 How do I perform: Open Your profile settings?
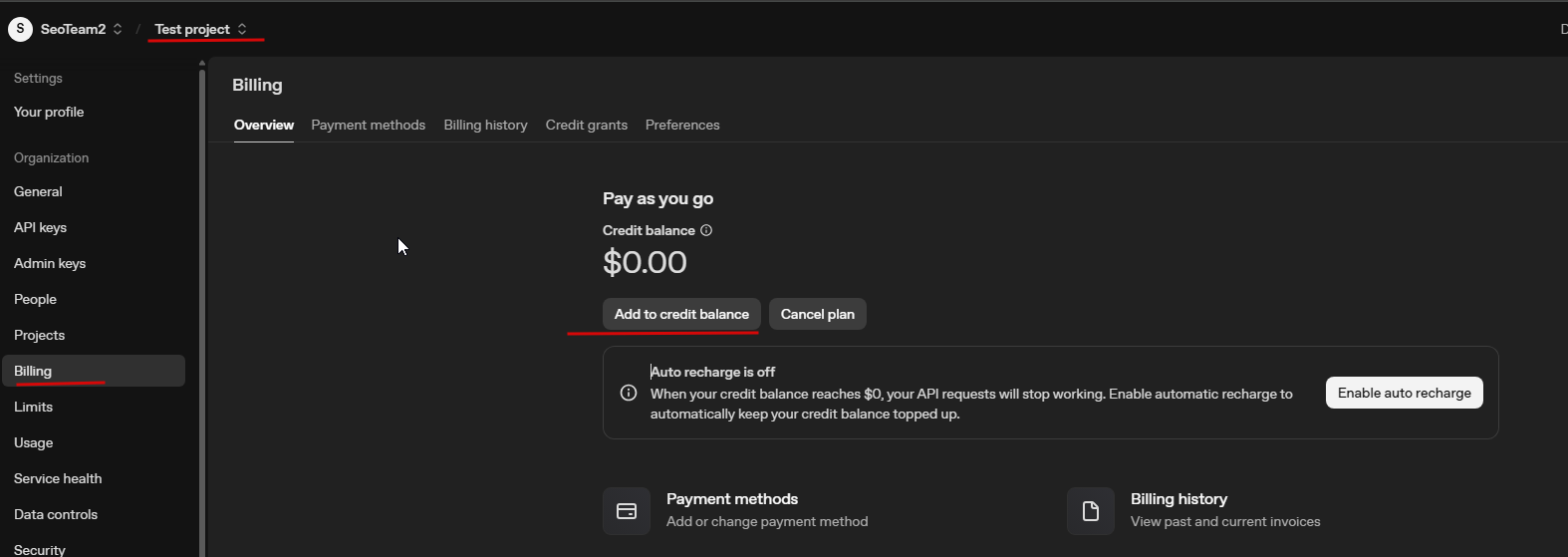(49, 112)
